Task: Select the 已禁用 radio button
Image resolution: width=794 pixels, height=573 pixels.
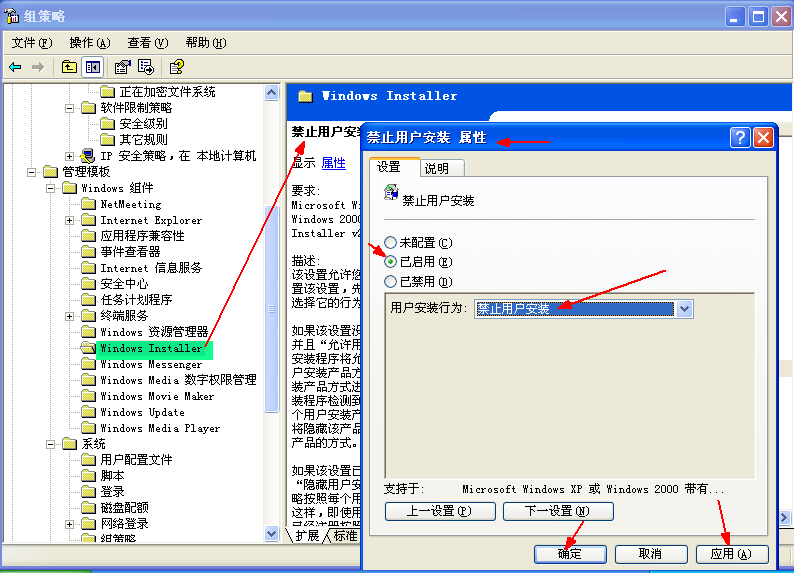Action: 390,281
